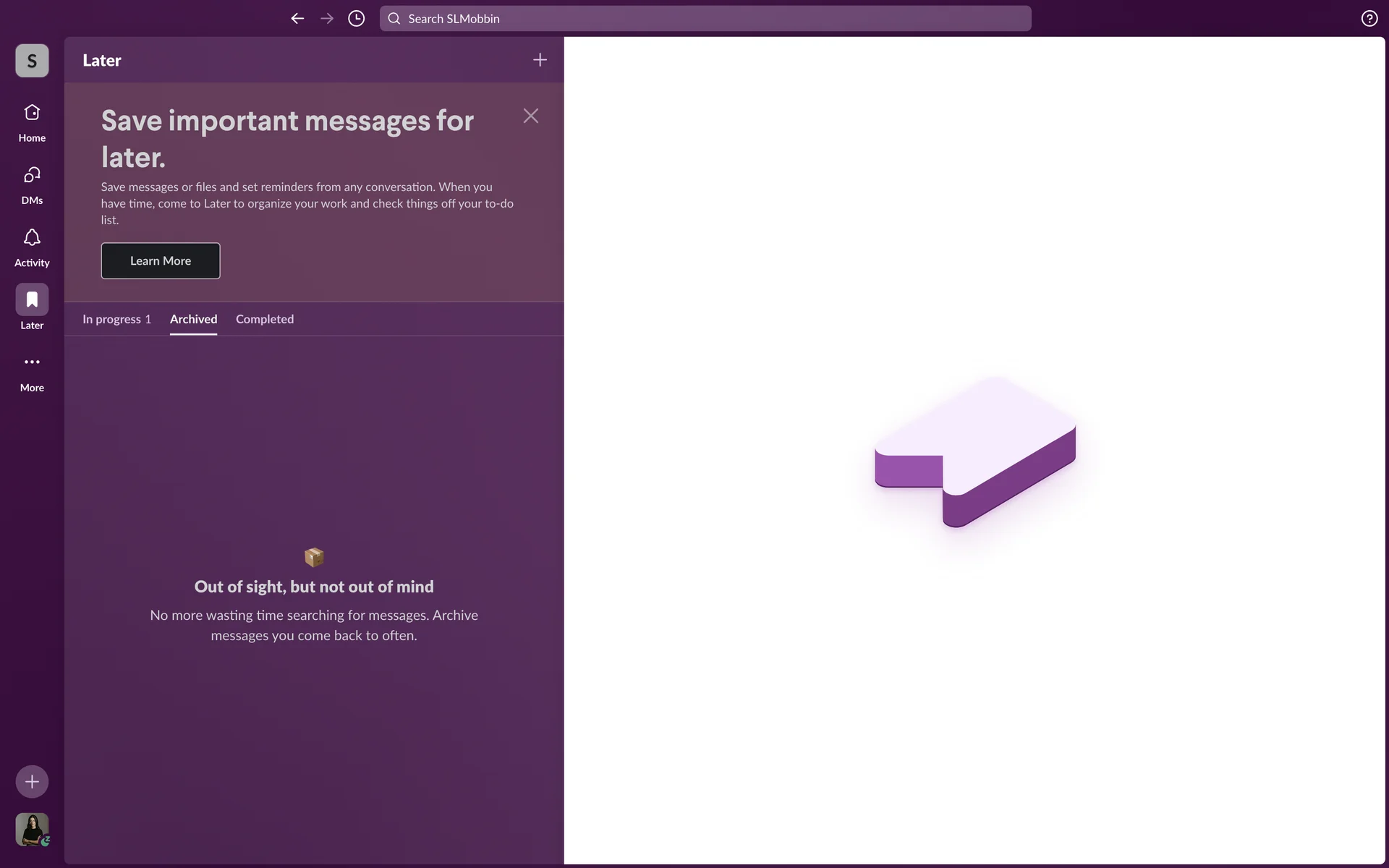Viewport: 1389px width, 868px height.
Task: Select the Archived tab
Action: click(x=193, y=319)
